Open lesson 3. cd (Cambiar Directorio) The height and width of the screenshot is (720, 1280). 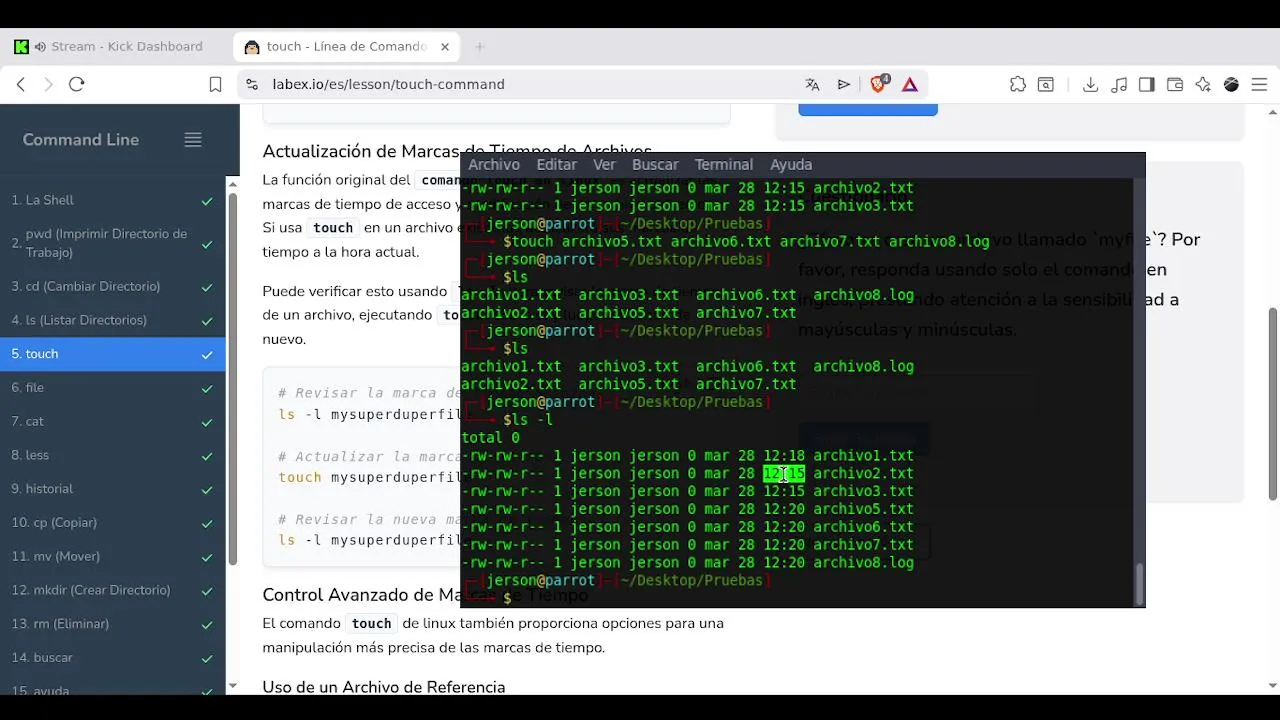112,287
